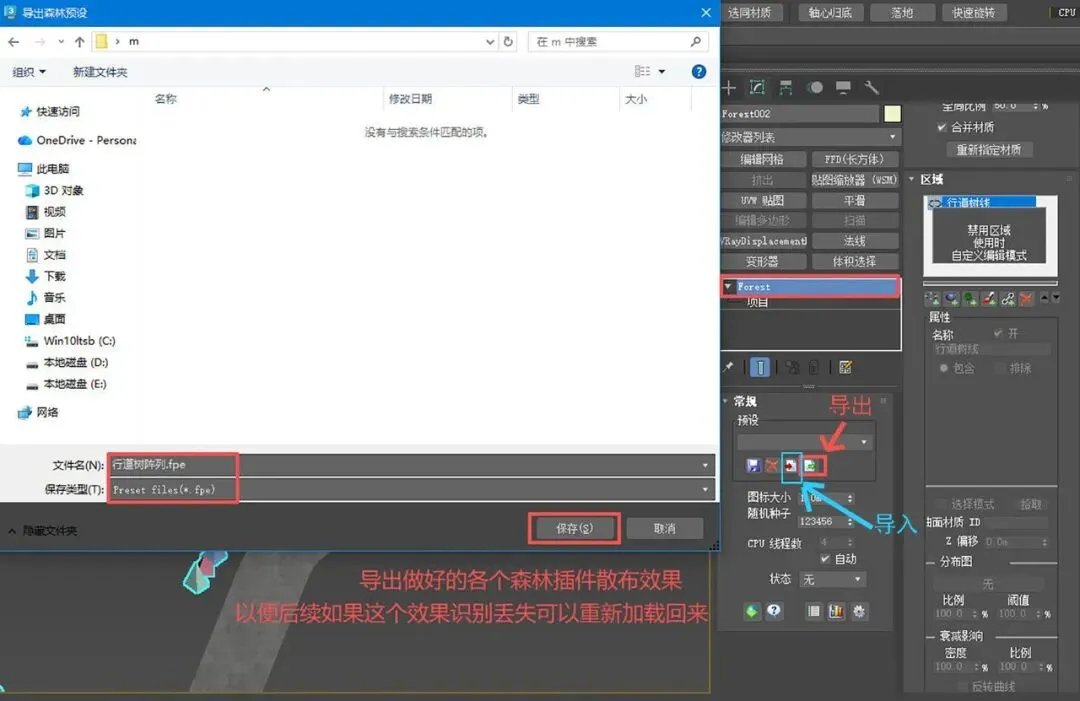
Task: Open the 保存类型 Preset files dropdown
Action: coord(411,490)
